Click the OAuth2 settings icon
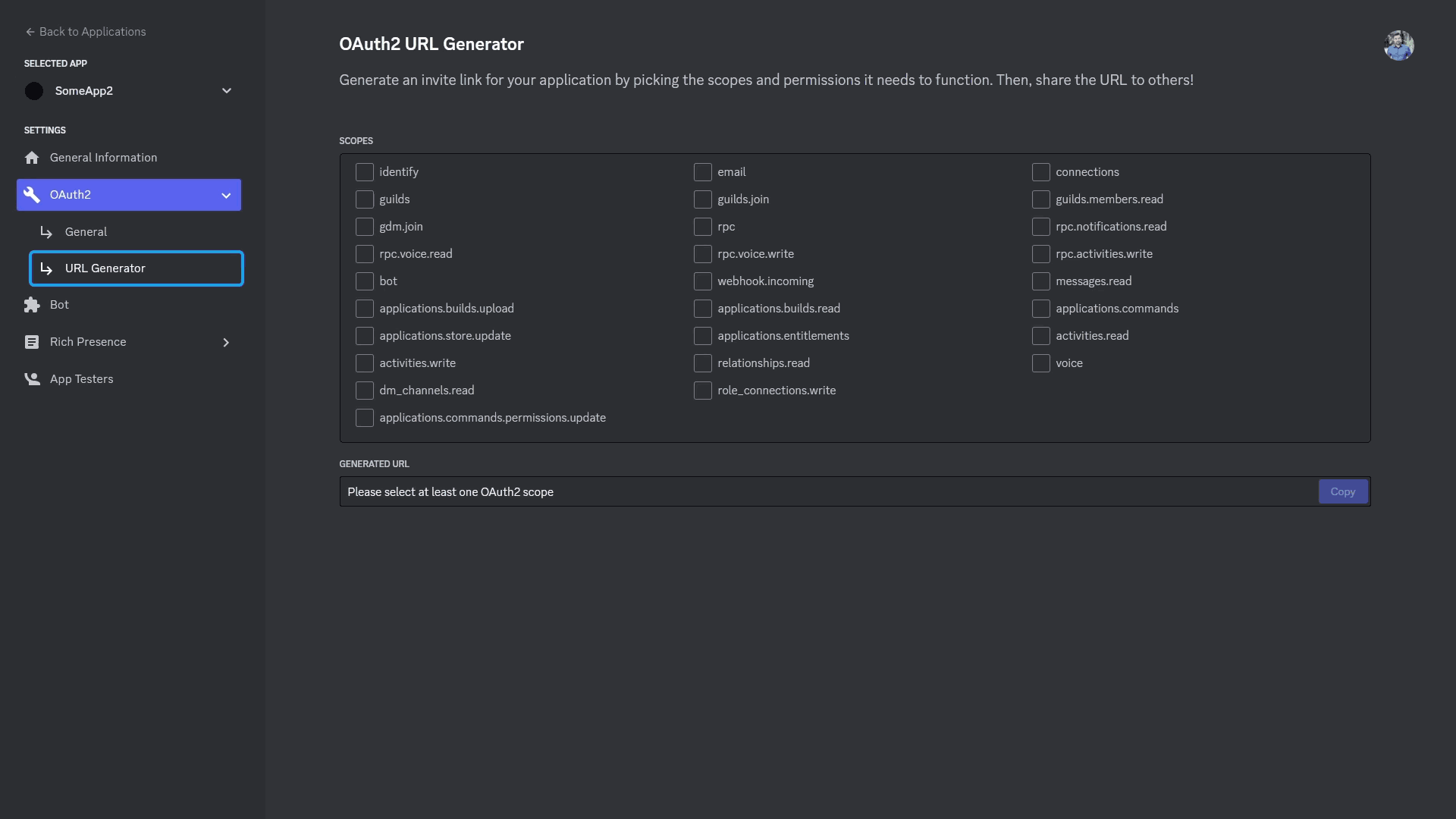 [32, 194]
